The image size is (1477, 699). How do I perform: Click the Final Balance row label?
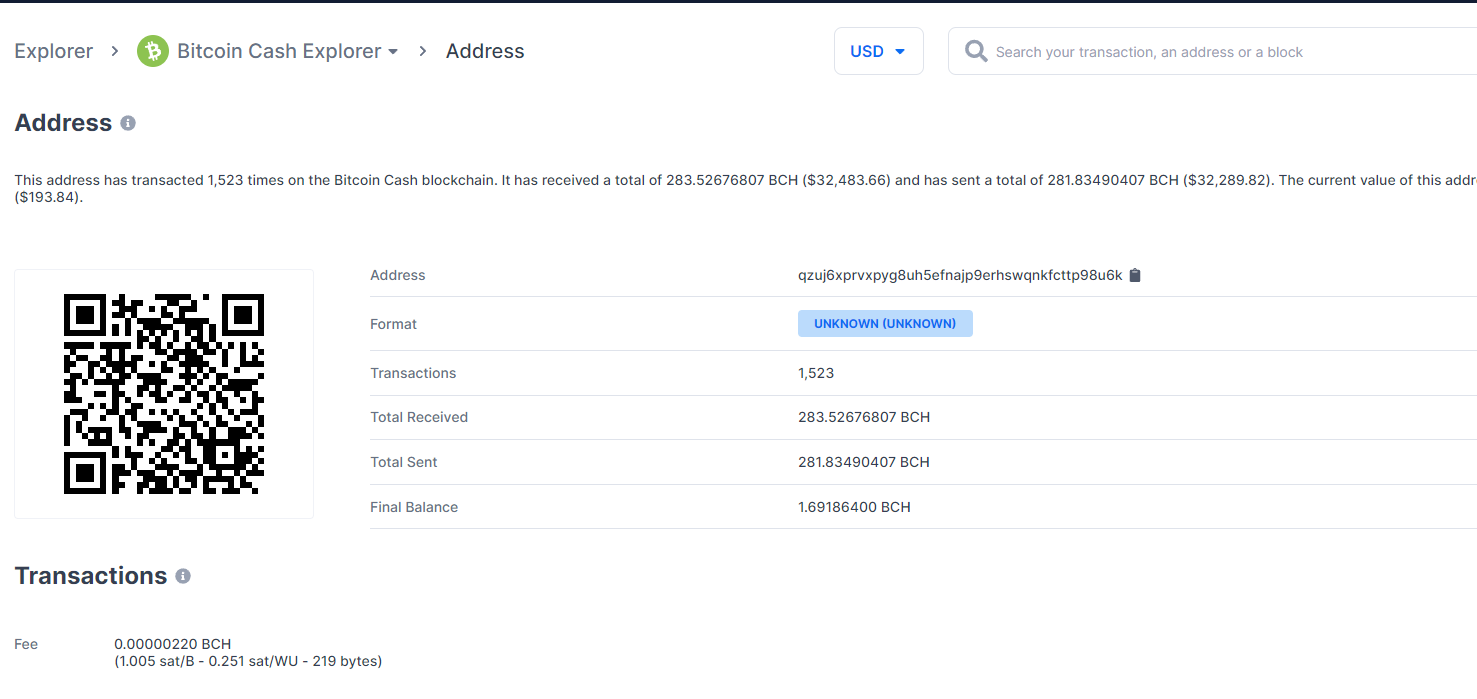(414, 507)
